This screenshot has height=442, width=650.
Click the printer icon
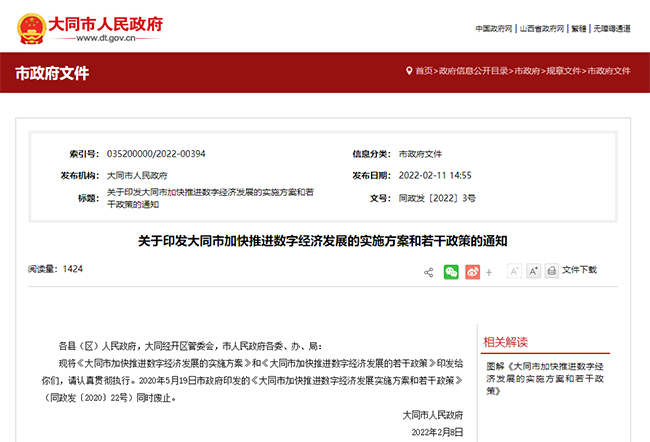point(551,271)
